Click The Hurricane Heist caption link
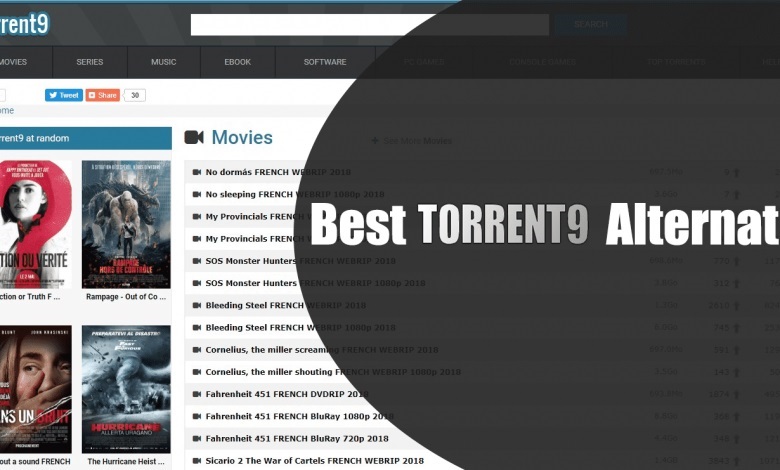Viewport: 780px width, 470px height. 126,462
